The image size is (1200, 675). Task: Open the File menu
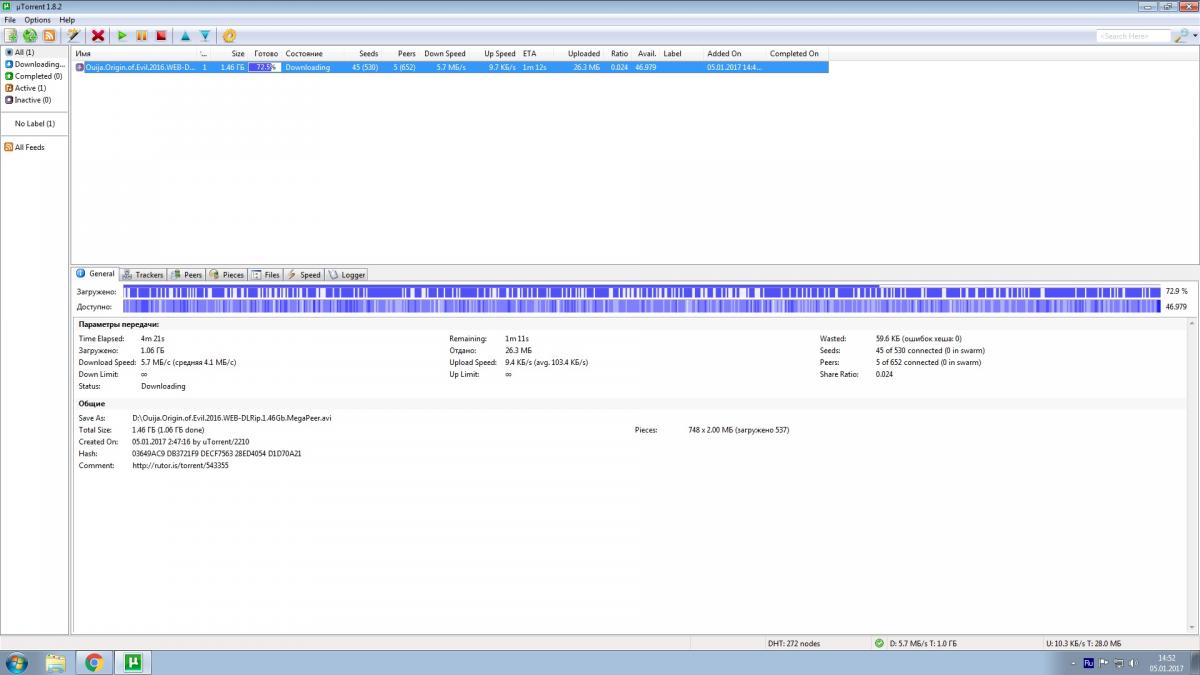[x=10, y=20]
